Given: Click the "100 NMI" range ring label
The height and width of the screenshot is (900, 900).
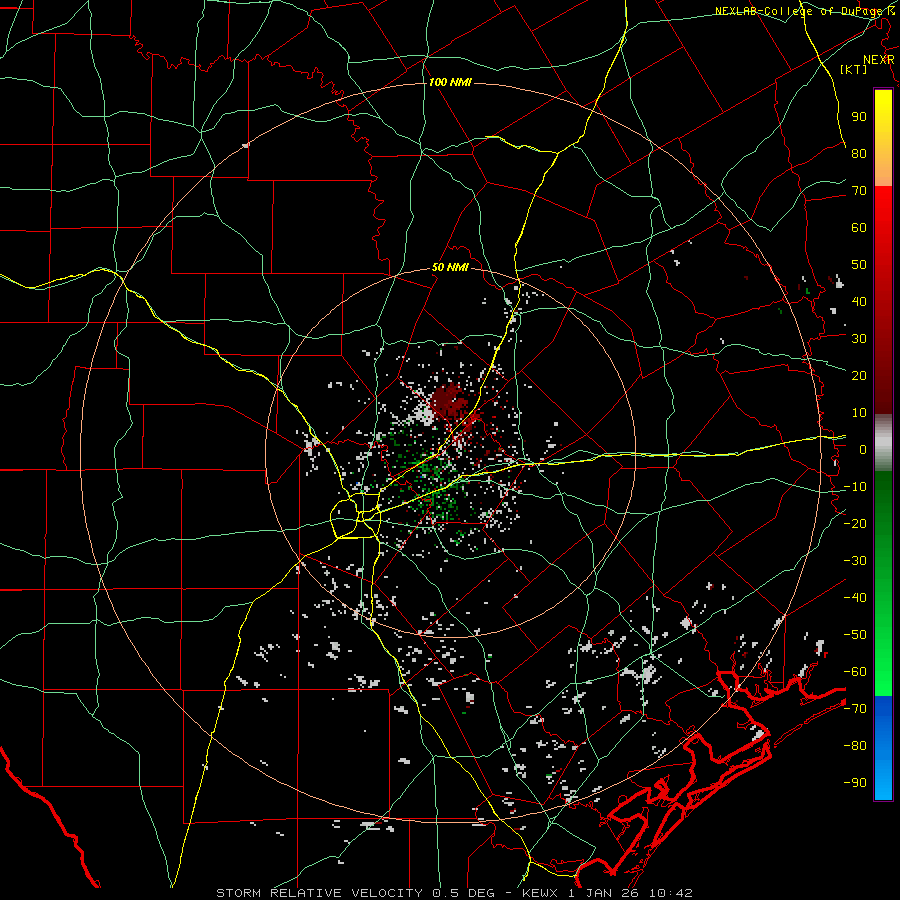Looking at the screenshot, I should click(450, 82).
